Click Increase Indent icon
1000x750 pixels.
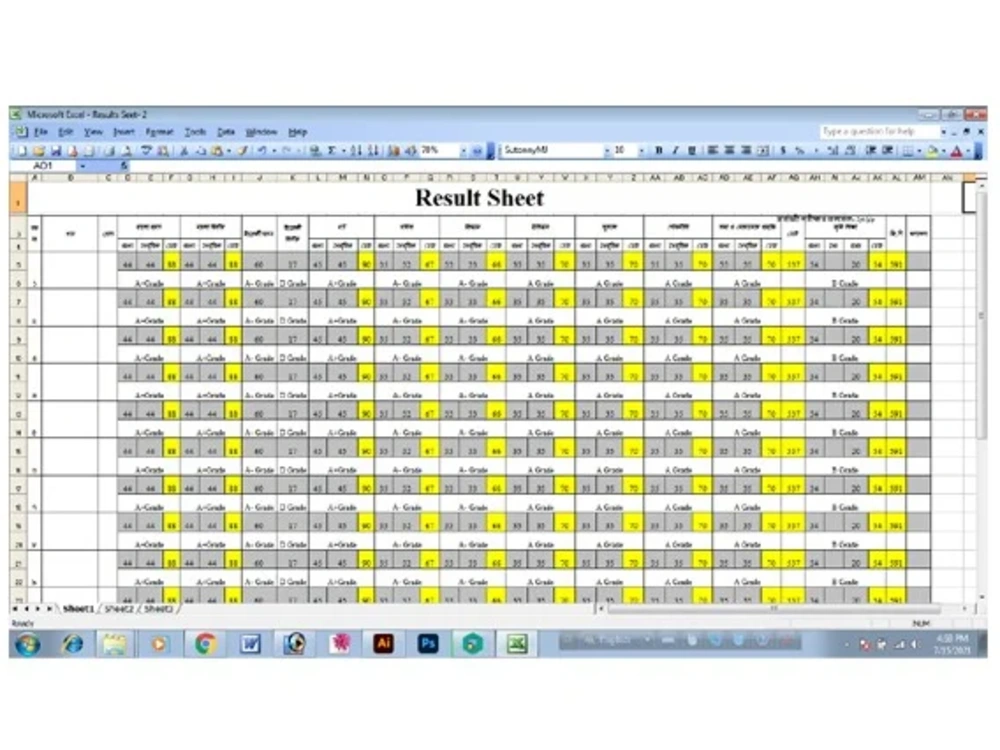tap(888, 151)
